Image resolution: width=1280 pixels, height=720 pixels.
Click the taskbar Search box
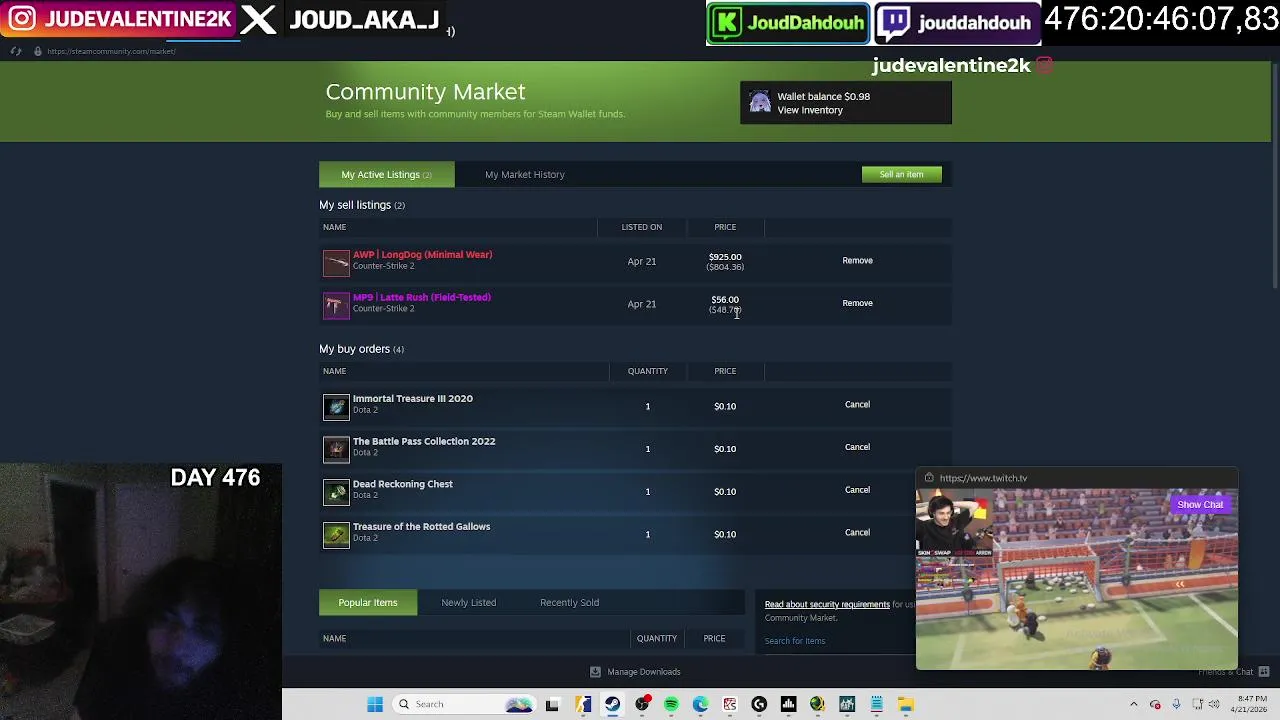click(465, 704)
